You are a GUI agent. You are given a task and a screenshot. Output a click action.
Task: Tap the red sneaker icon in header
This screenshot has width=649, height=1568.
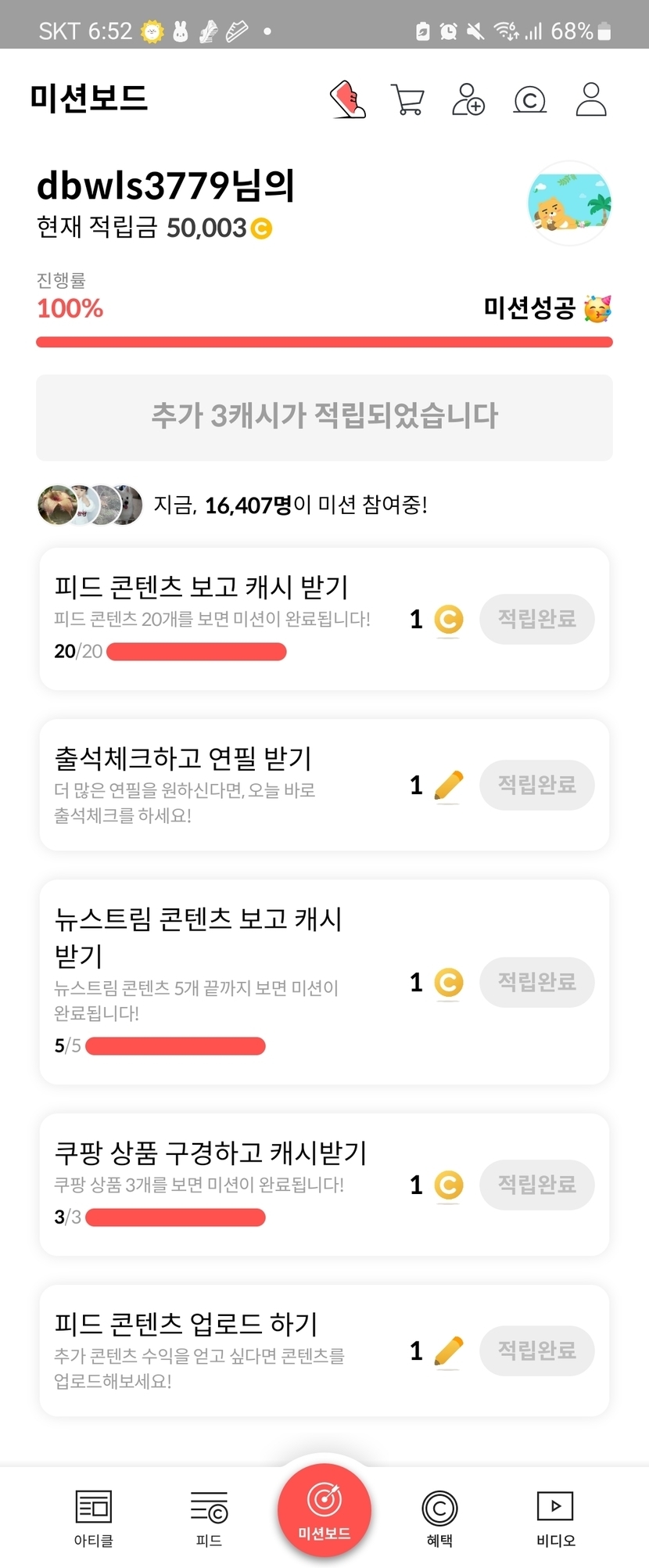click(x=348, y=99)
